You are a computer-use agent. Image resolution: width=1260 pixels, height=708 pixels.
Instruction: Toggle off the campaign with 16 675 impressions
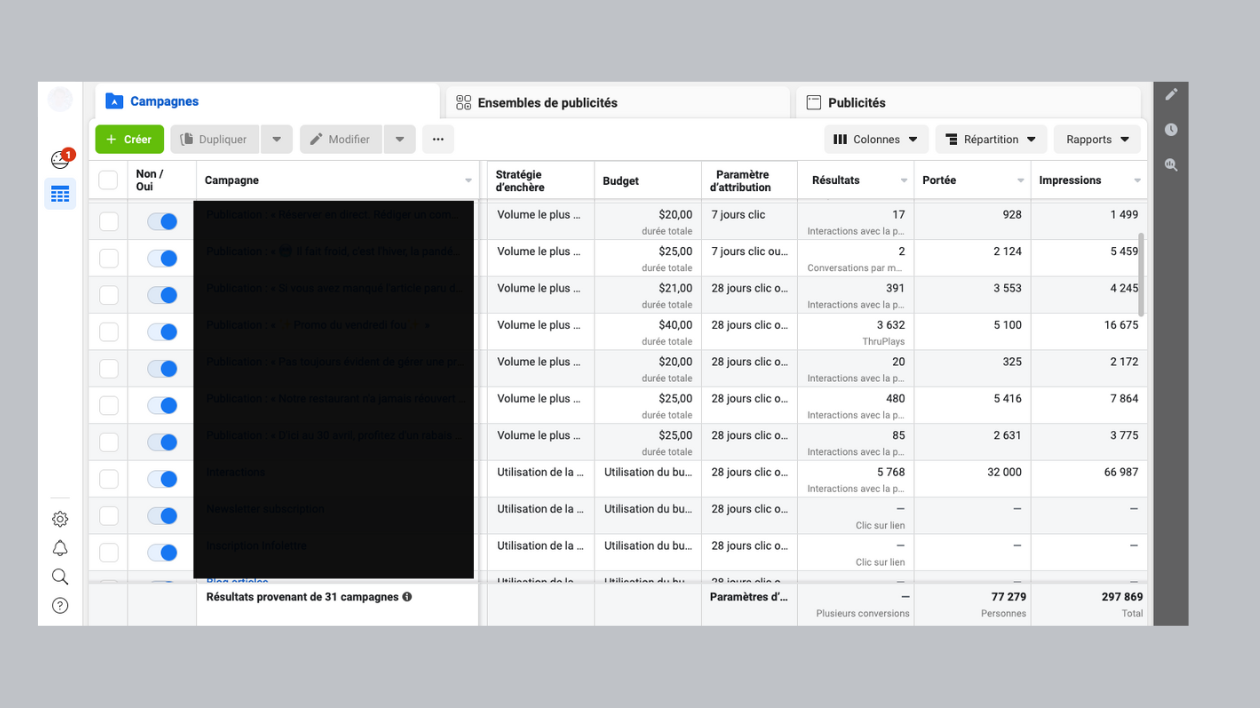pyautogui.click(x=162, y=332)
